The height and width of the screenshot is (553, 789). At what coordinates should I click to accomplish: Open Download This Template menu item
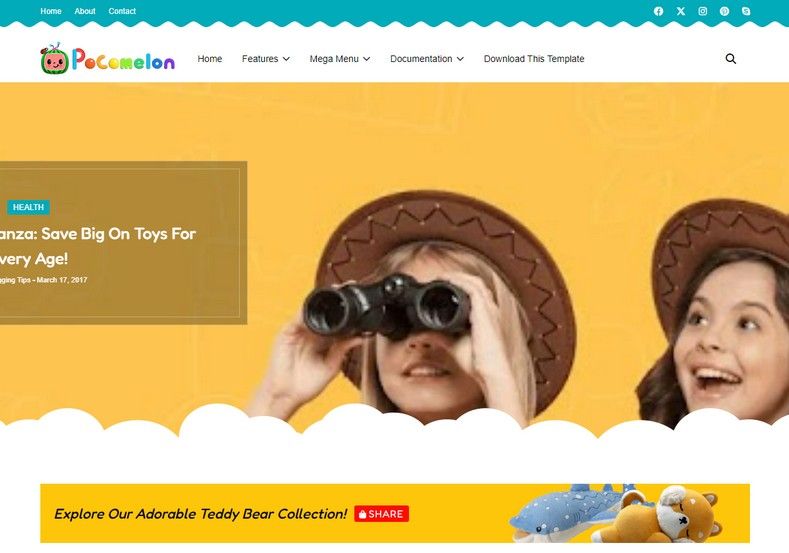(x=534, y=59)
